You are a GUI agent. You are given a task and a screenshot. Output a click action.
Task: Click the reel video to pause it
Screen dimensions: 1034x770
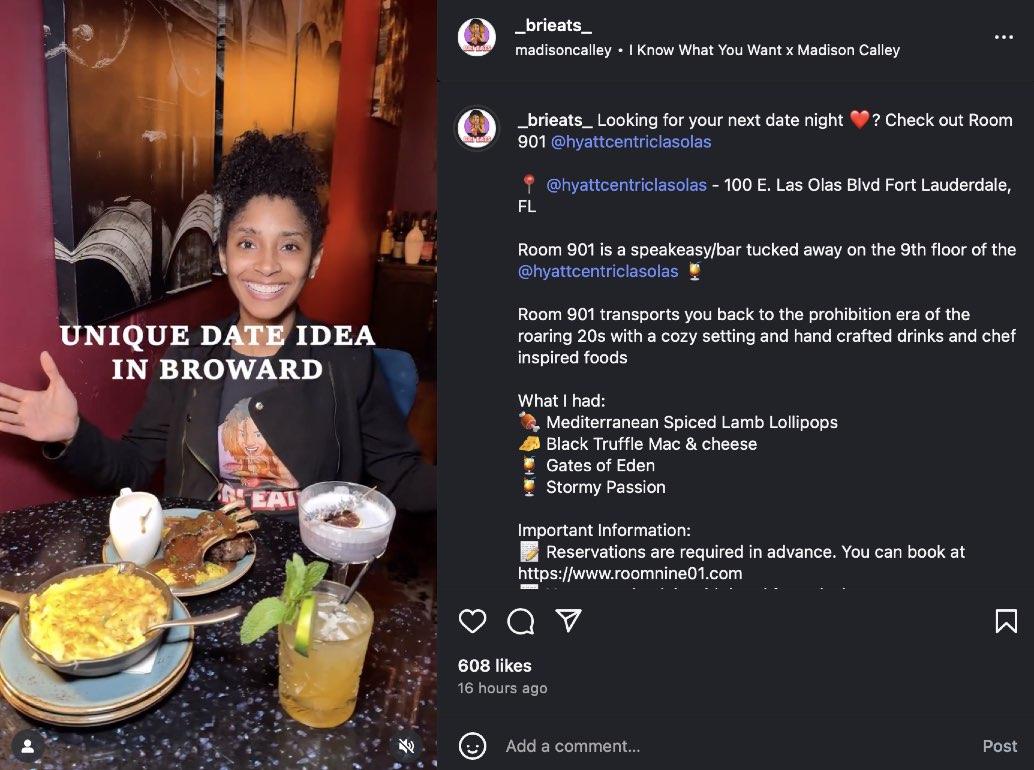click(x=218, y=385)
